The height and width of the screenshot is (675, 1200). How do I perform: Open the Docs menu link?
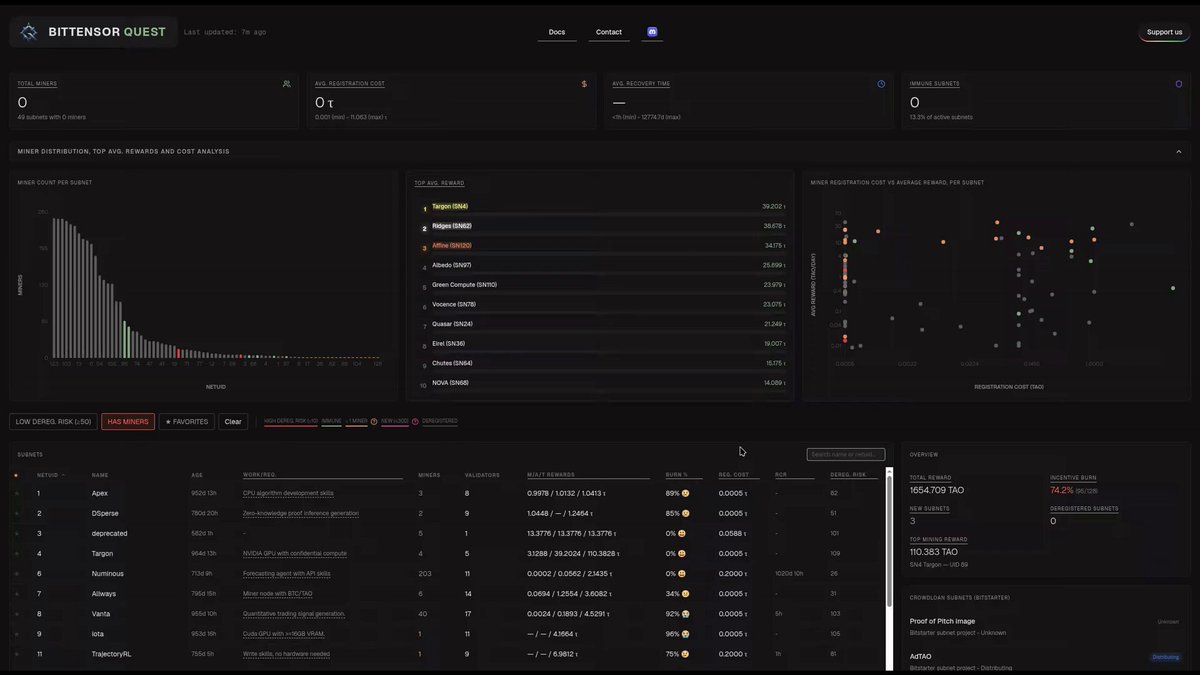(557, 32)
